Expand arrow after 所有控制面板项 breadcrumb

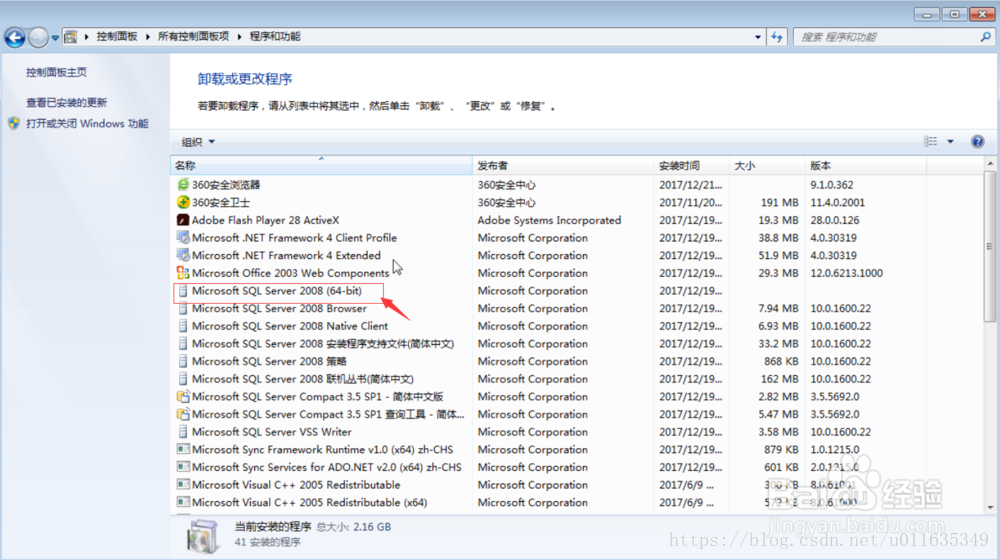coord(239,37)
